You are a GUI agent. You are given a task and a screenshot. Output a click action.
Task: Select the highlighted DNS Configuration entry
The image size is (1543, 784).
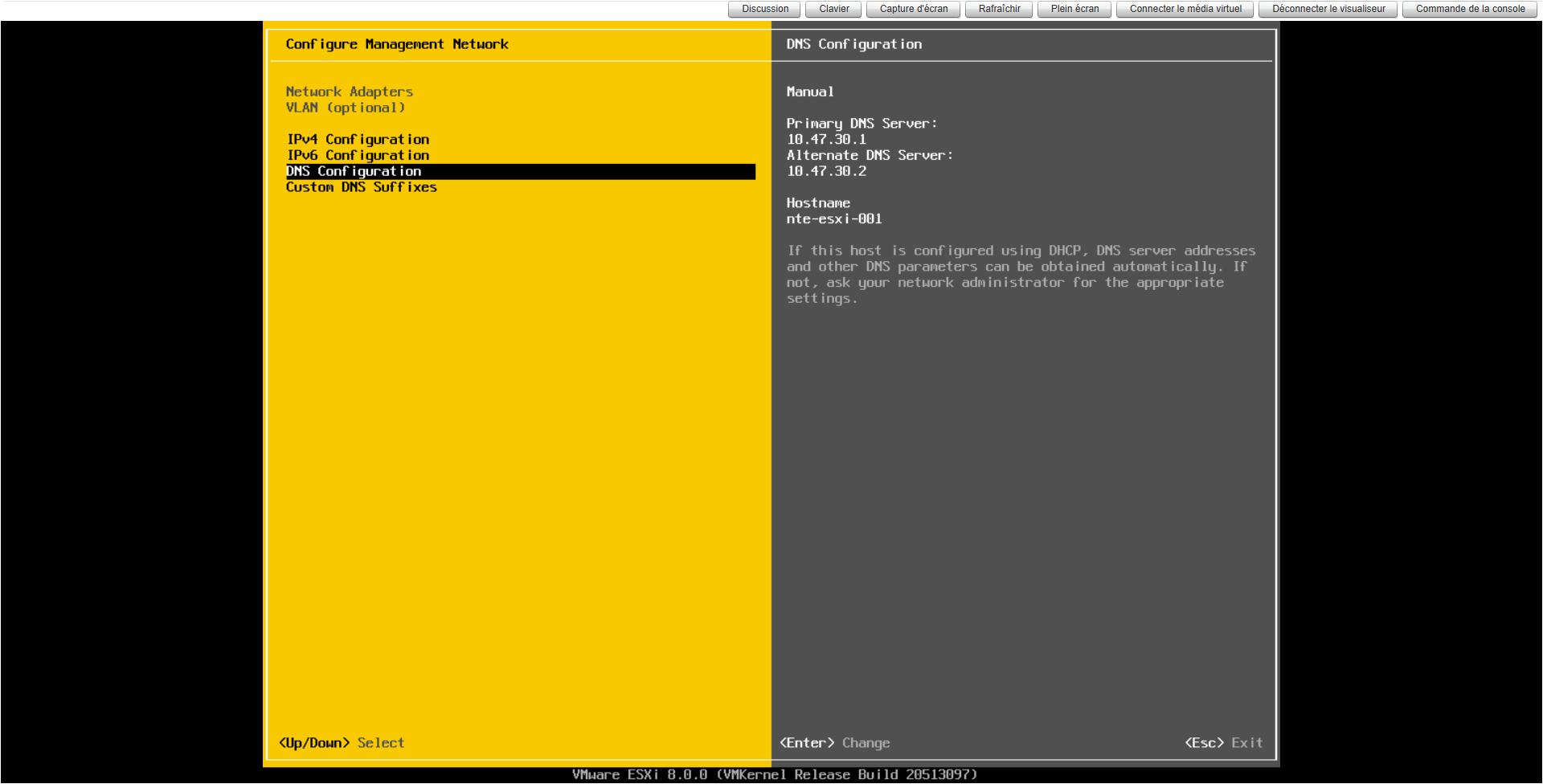click(x=521, y=171)
